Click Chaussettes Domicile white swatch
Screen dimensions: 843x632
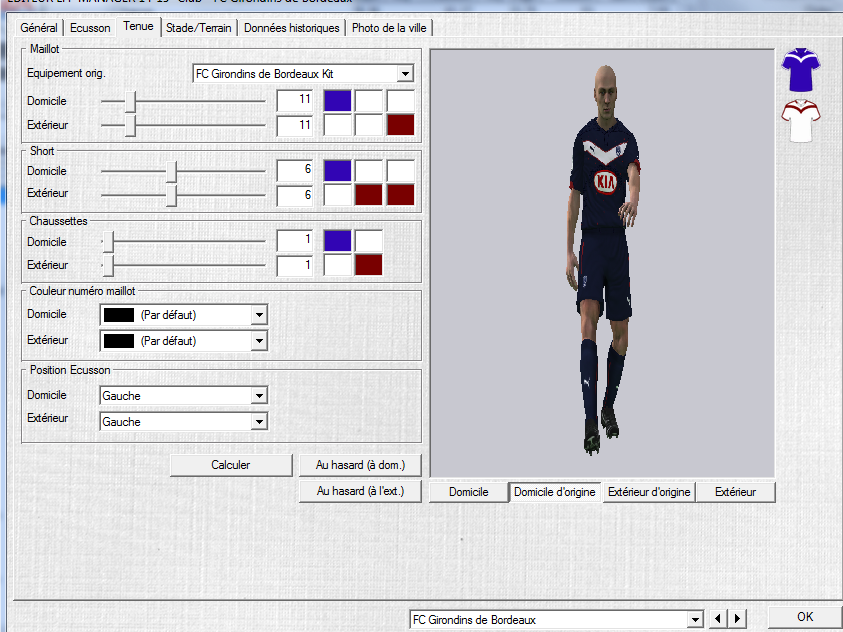coord(369,241)
